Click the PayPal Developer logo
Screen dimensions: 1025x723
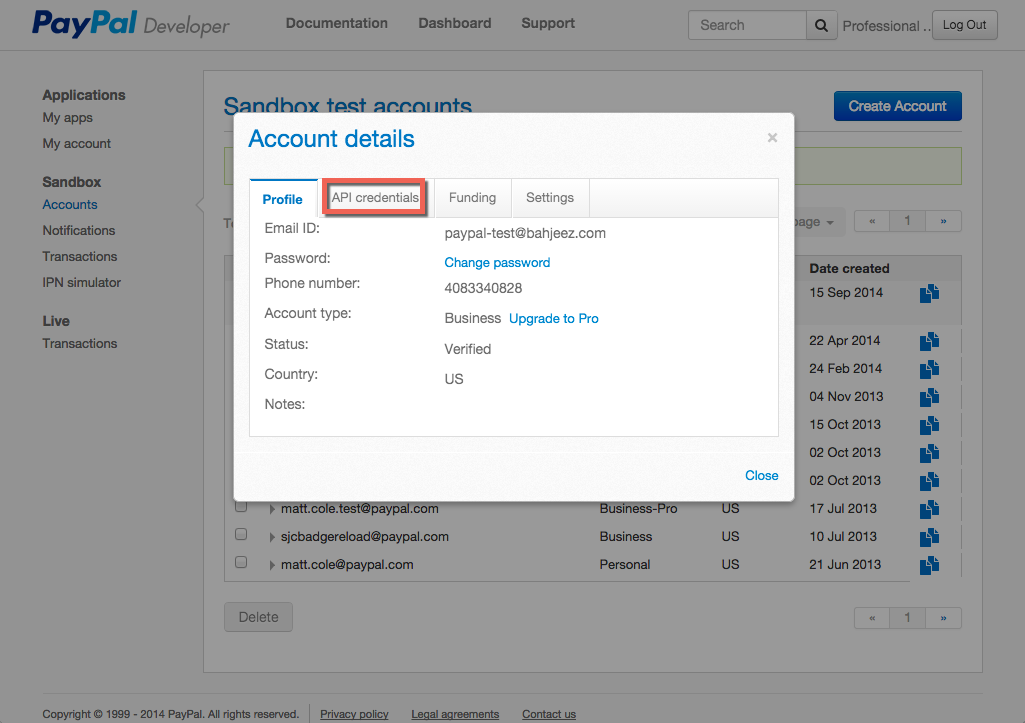tap(131, 24)
